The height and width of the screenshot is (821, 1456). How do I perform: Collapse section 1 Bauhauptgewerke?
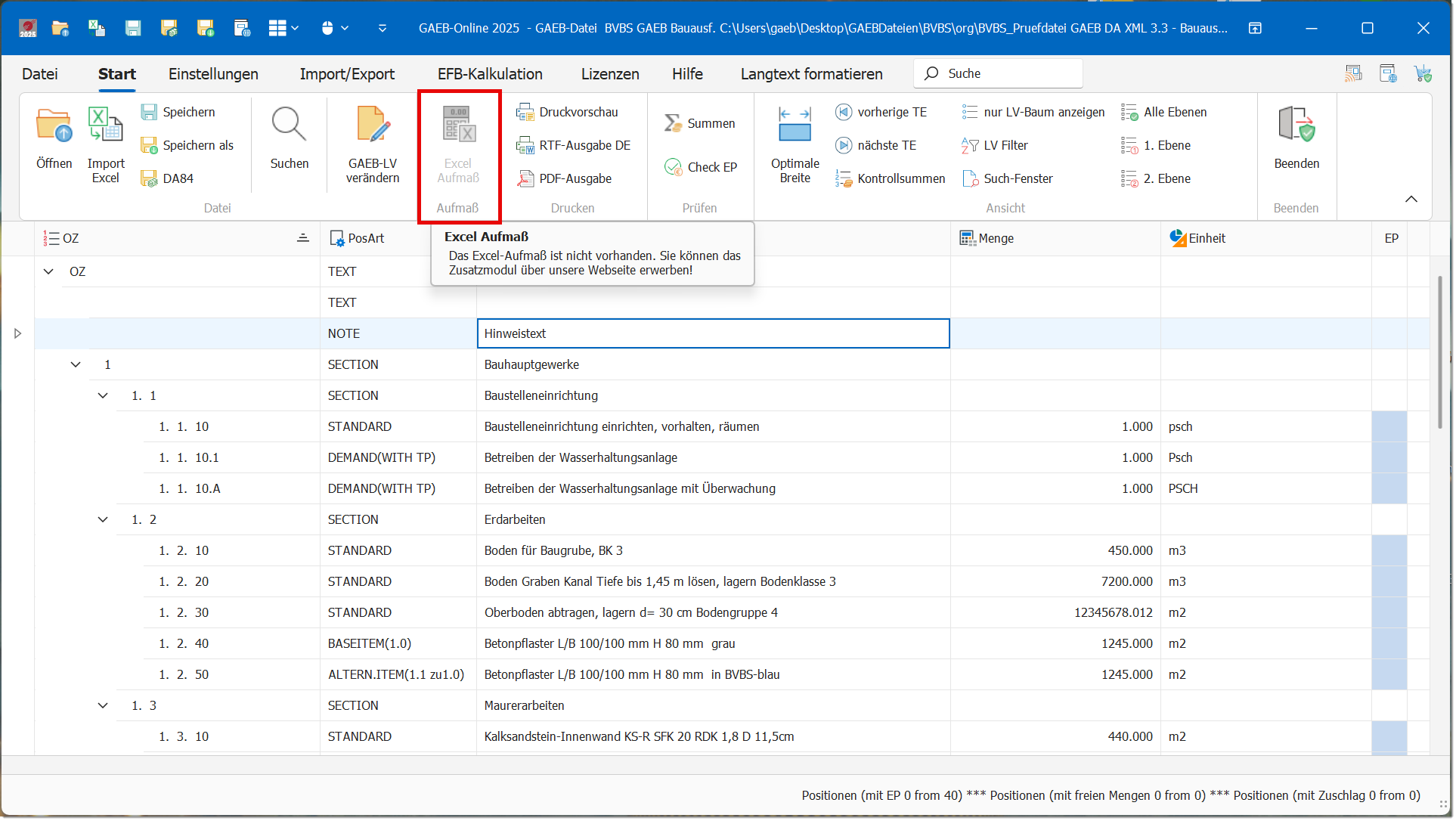tap(76, 365)
